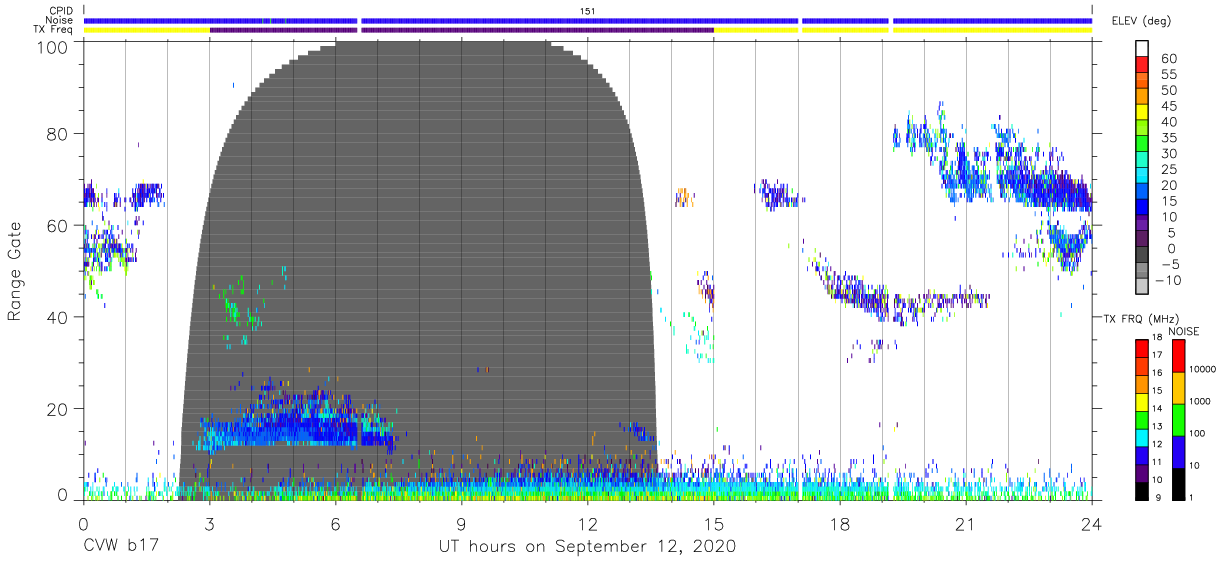This screenshot has width=1228, height=567.
Task: Click the 100 tick on Range Gate axis
Action: click(55, 46)
